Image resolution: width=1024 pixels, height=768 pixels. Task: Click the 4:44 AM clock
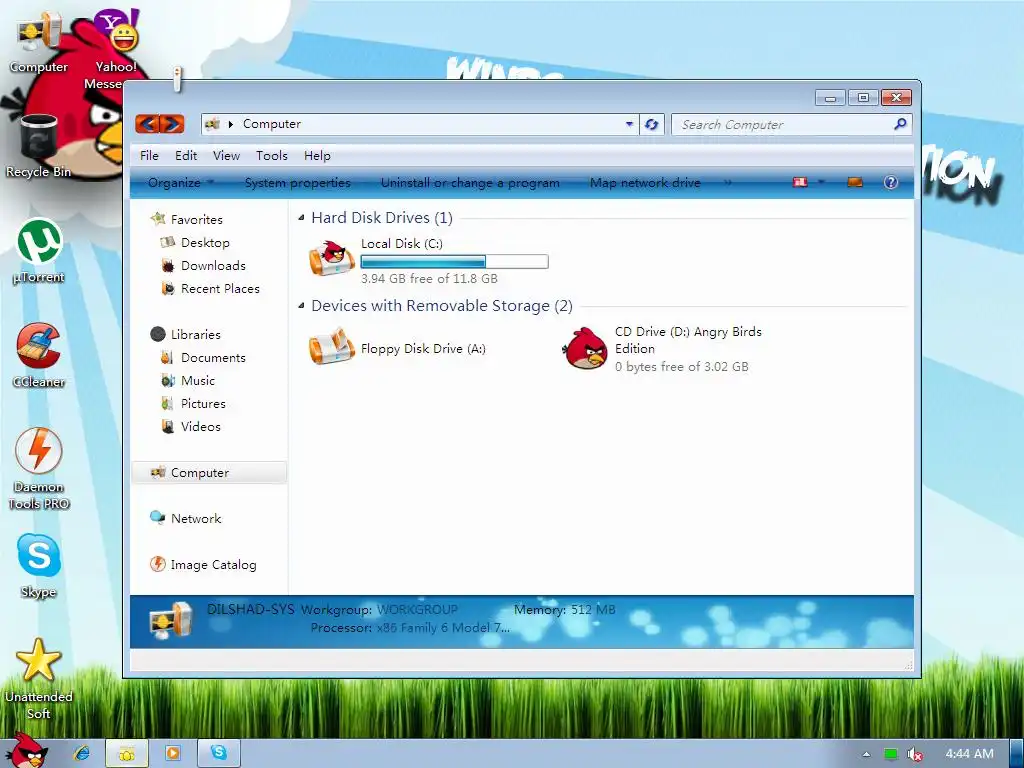(970, 754)
